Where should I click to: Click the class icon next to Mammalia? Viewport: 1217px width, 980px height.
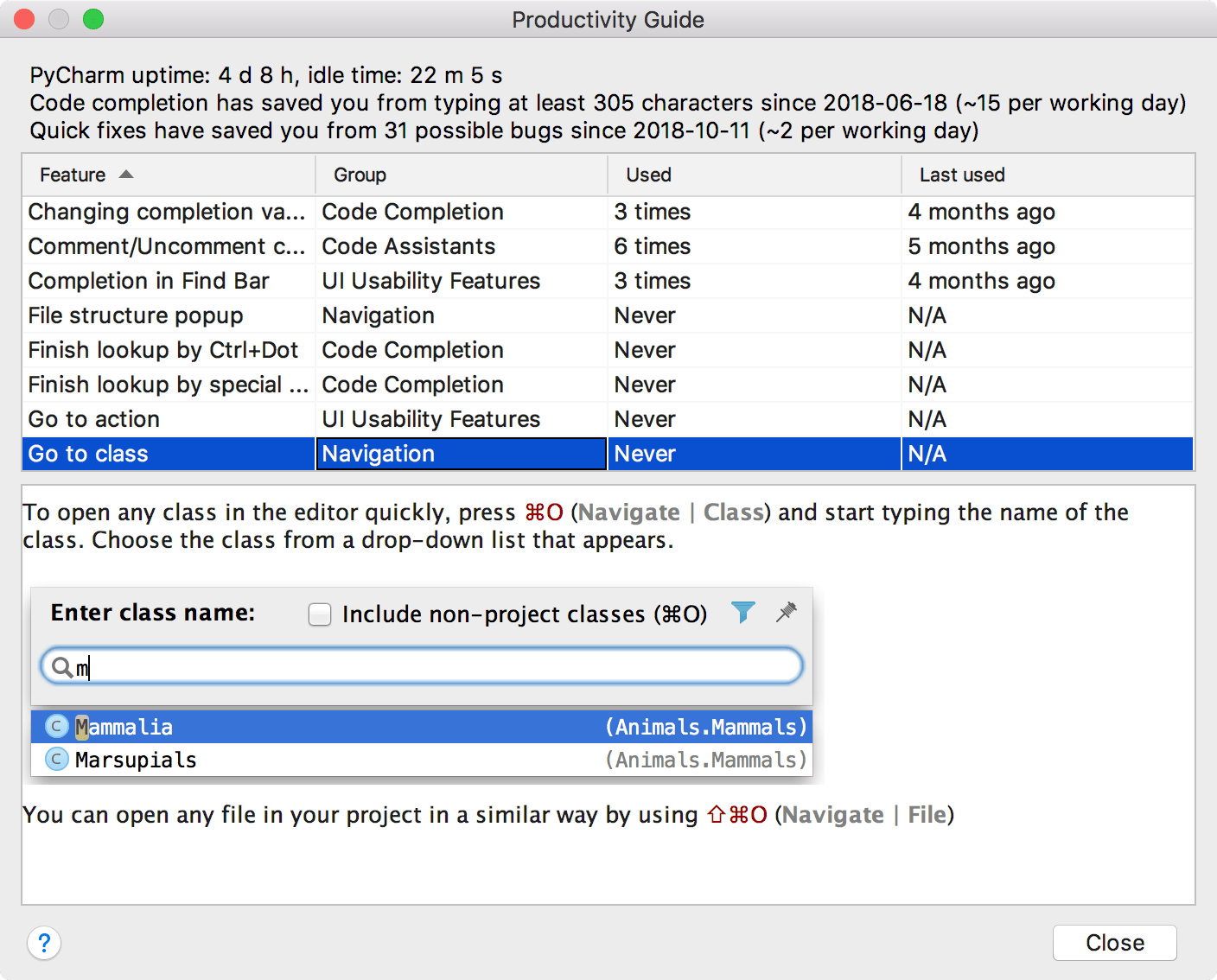point(57,727)
